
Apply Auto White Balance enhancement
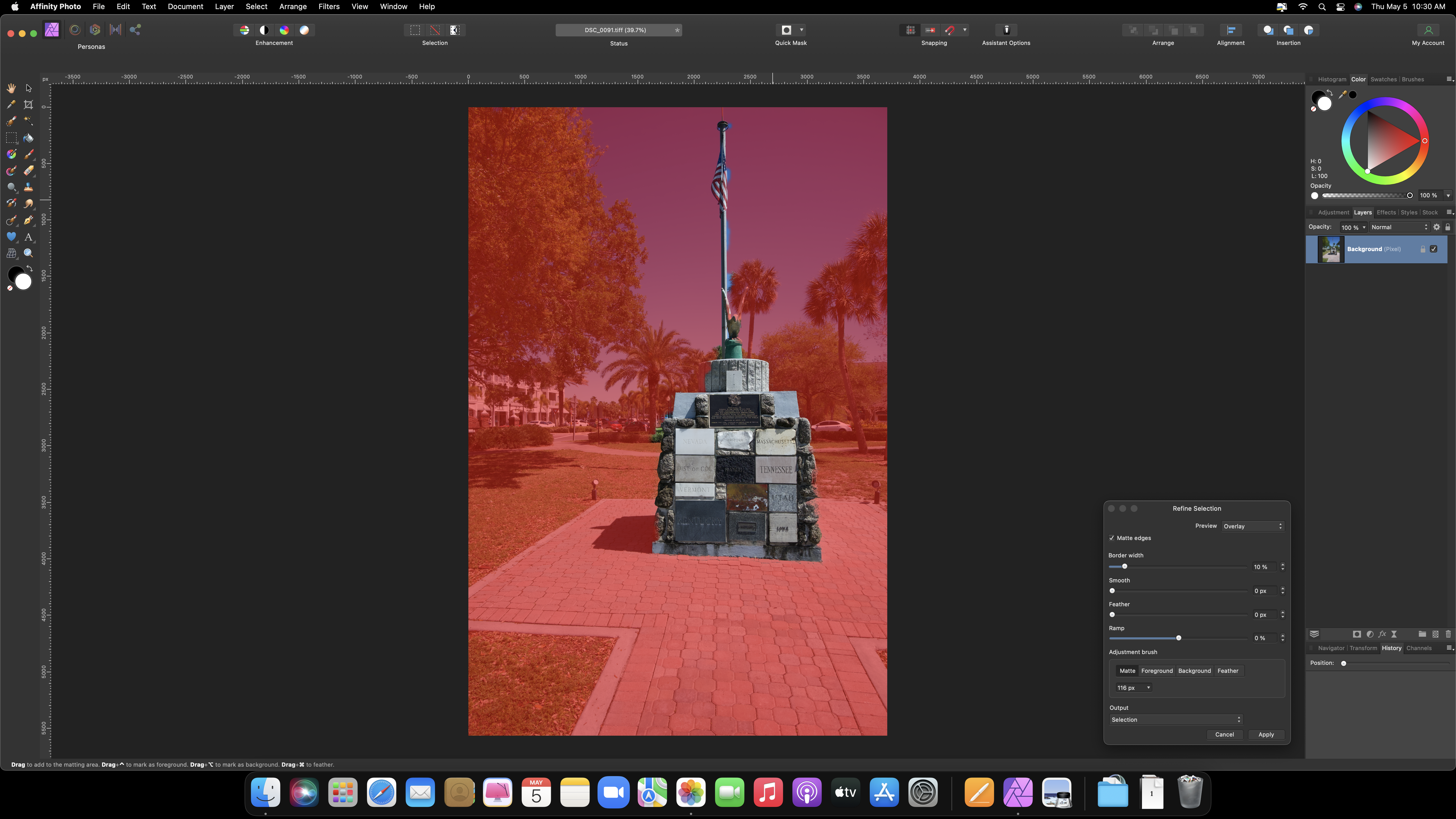pos(304,30)
